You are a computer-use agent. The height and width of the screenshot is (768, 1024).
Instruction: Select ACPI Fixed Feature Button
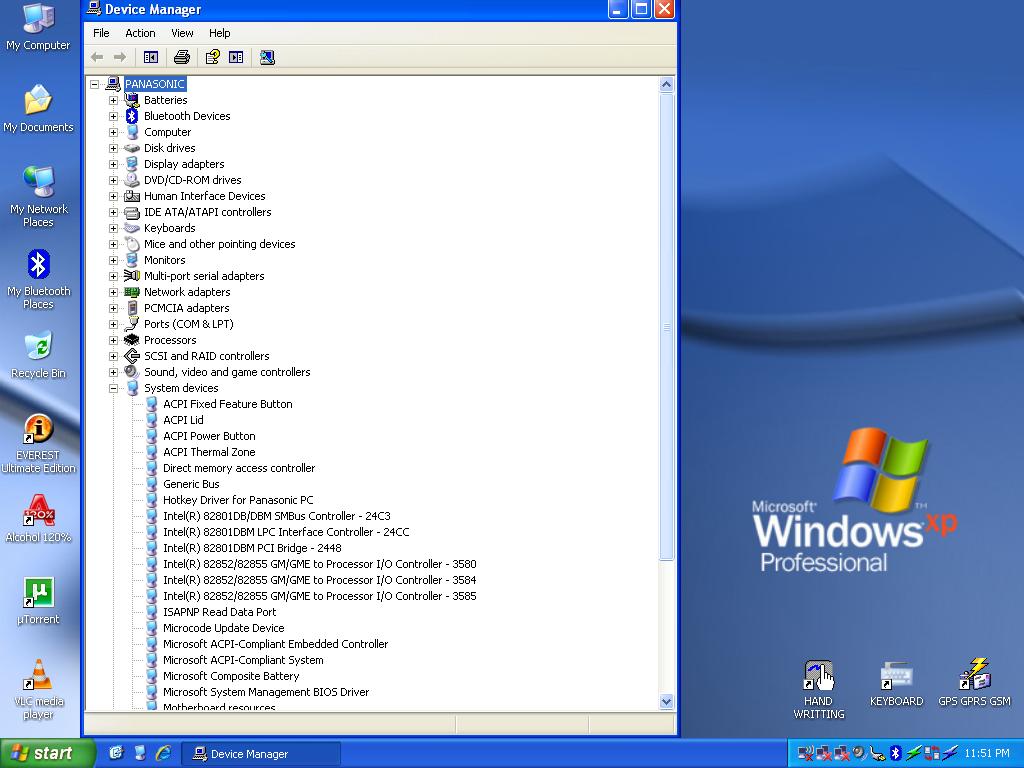(x=228, y=404)
